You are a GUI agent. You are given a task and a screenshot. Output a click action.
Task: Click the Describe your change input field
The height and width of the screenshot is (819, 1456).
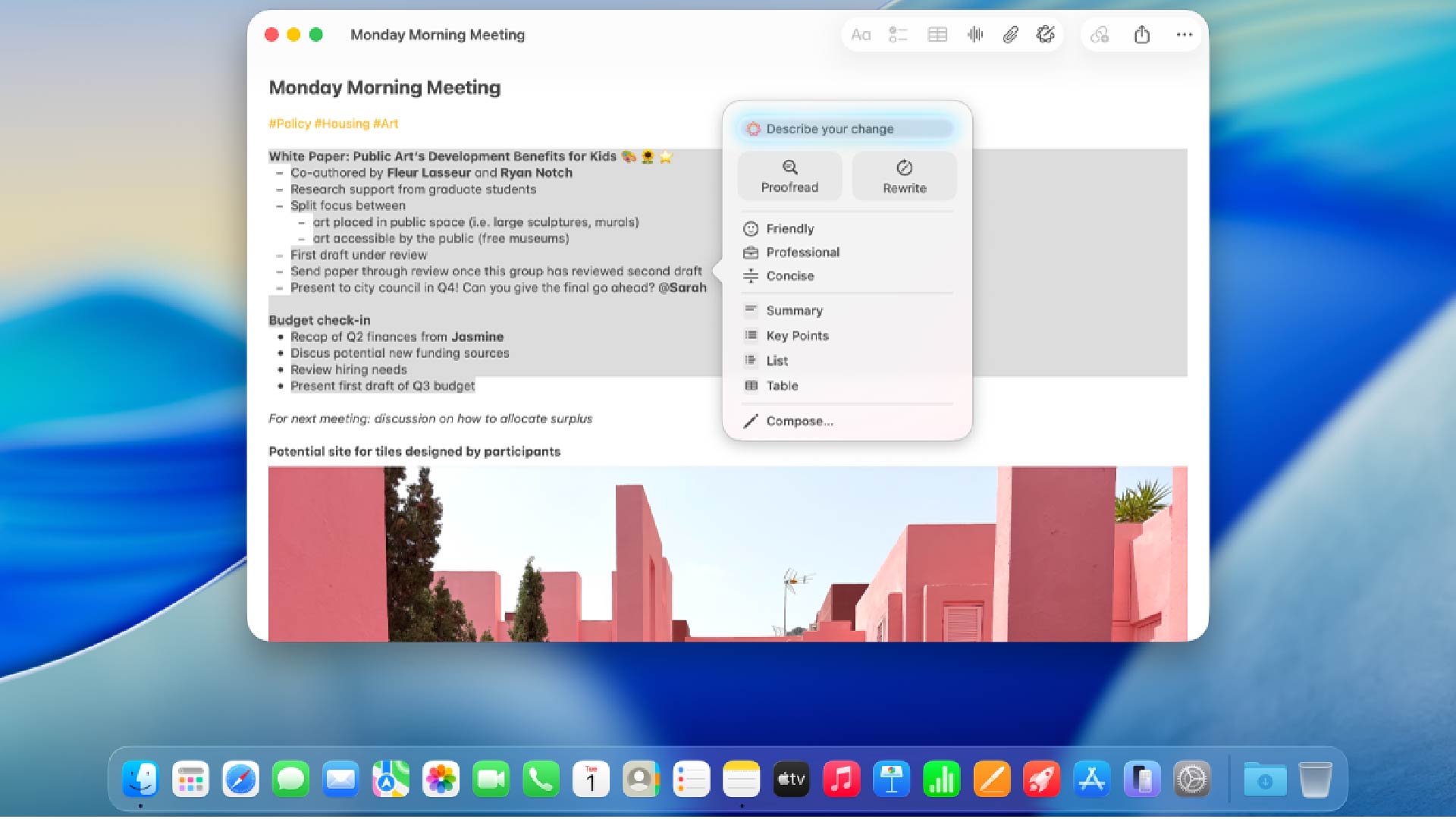[x=844, y=128]
